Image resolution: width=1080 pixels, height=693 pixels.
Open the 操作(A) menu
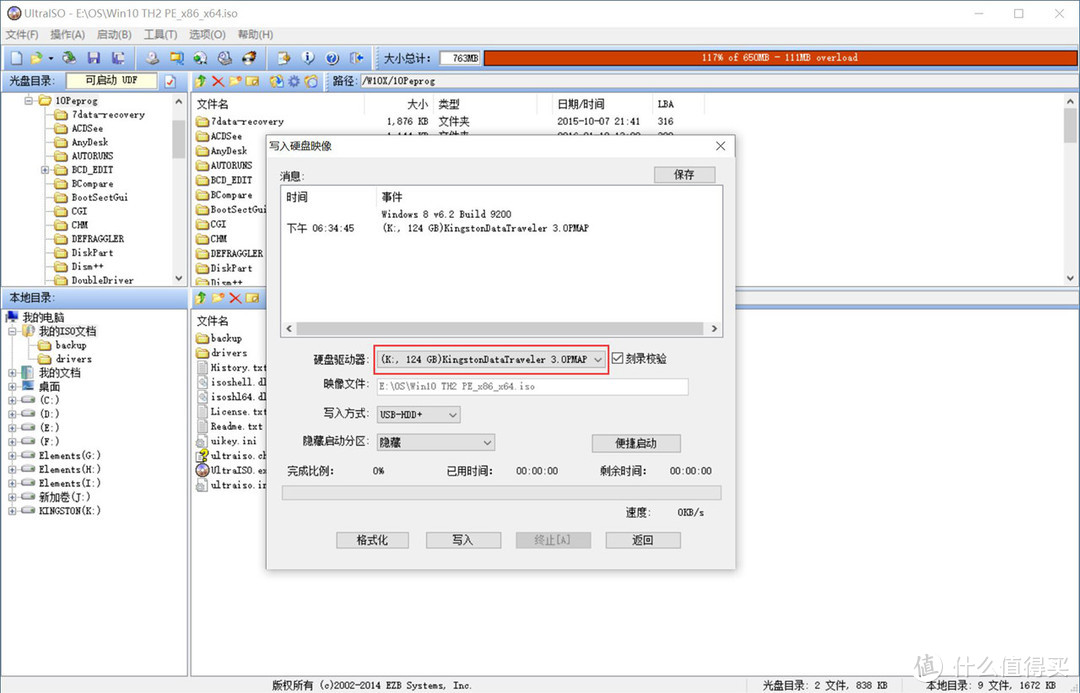68,34
